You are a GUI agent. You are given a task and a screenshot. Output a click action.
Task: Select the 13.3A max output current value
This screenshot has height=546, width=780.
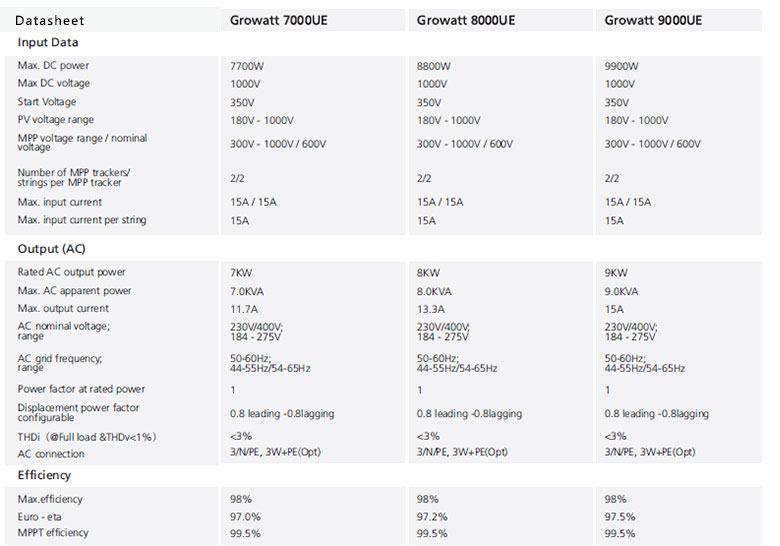tap(431, 309)
